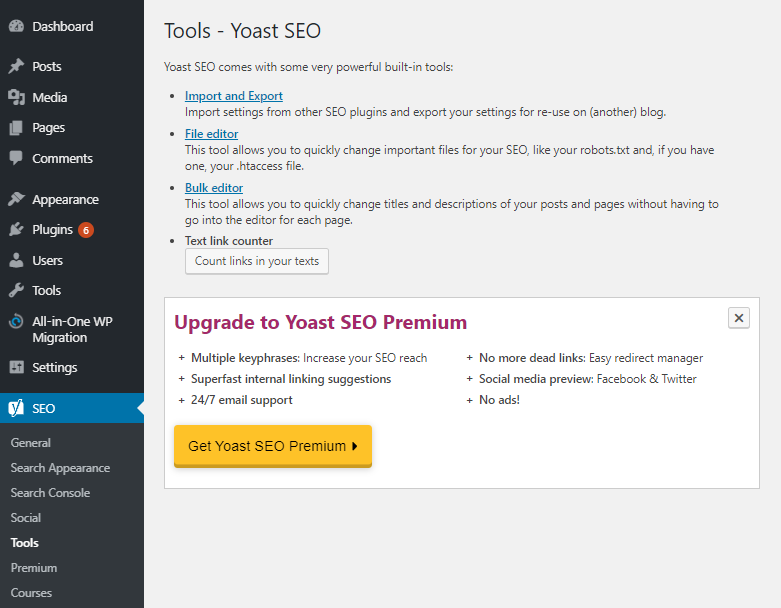Open Search Appearance submenu item

pyautogui.click(x=60, y=468)
